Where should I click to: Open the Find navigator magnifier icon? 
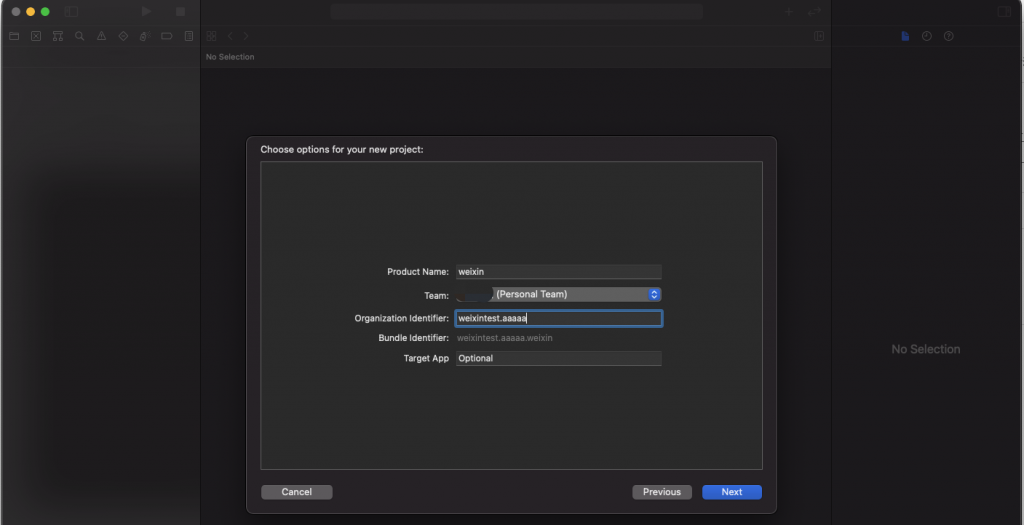[x=80, y=36]
